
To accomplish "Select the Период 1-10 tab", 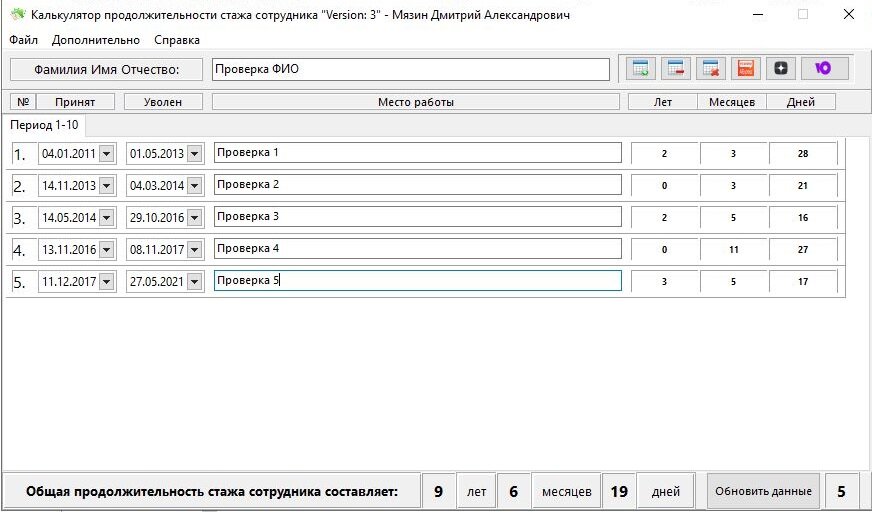I will [x=44, y=125].
